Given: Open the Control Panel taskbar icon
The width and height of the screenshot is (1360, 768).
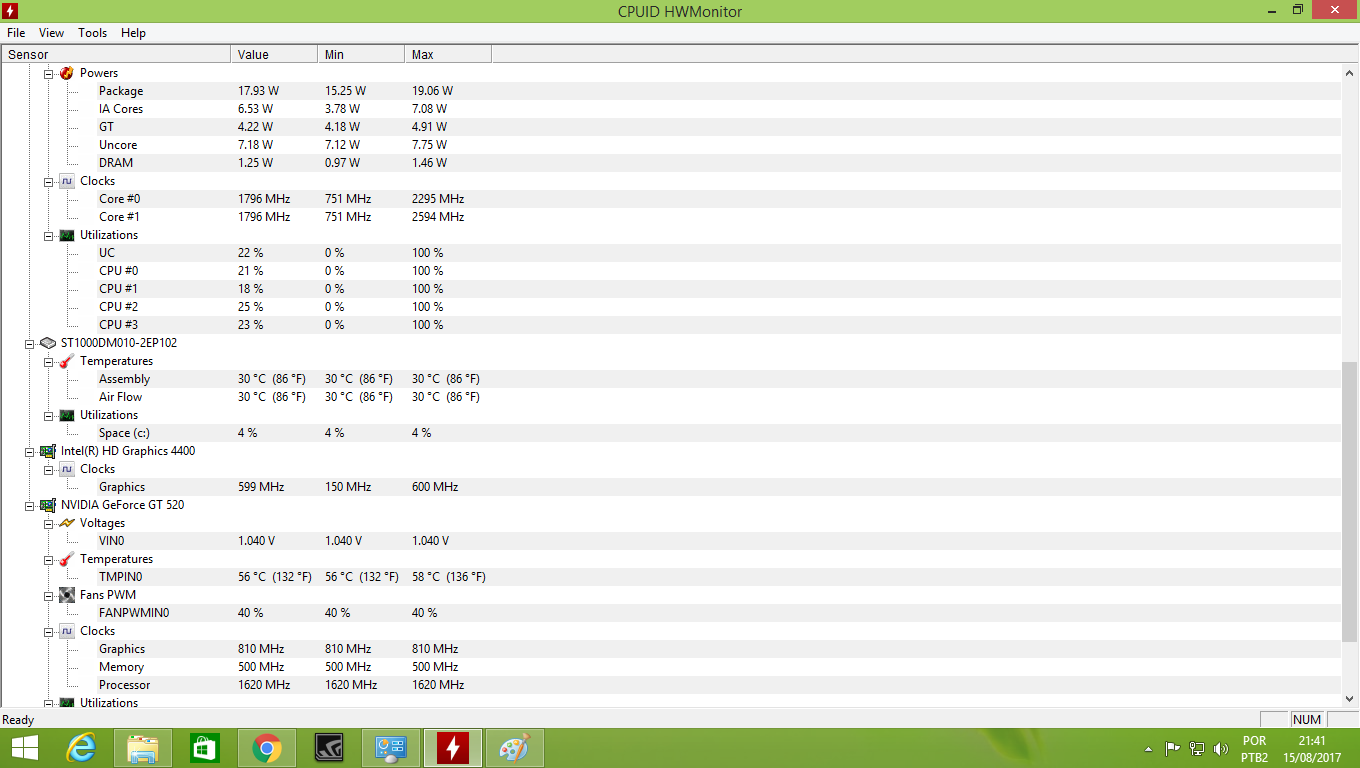Looking at the screenshot, I should pyautogui.click(x=391, y=748).
